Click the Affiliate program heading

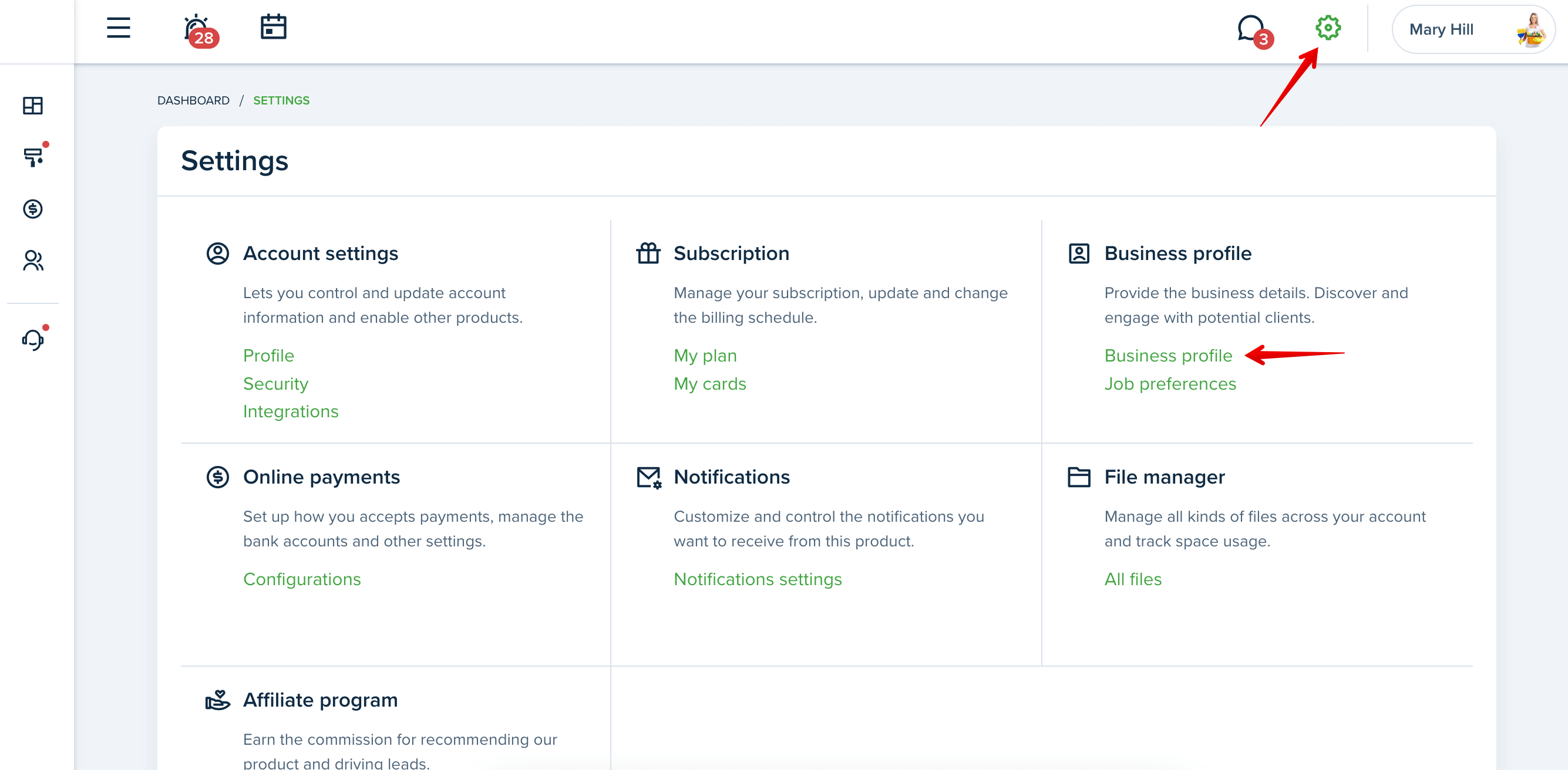(x=320, y=700)
